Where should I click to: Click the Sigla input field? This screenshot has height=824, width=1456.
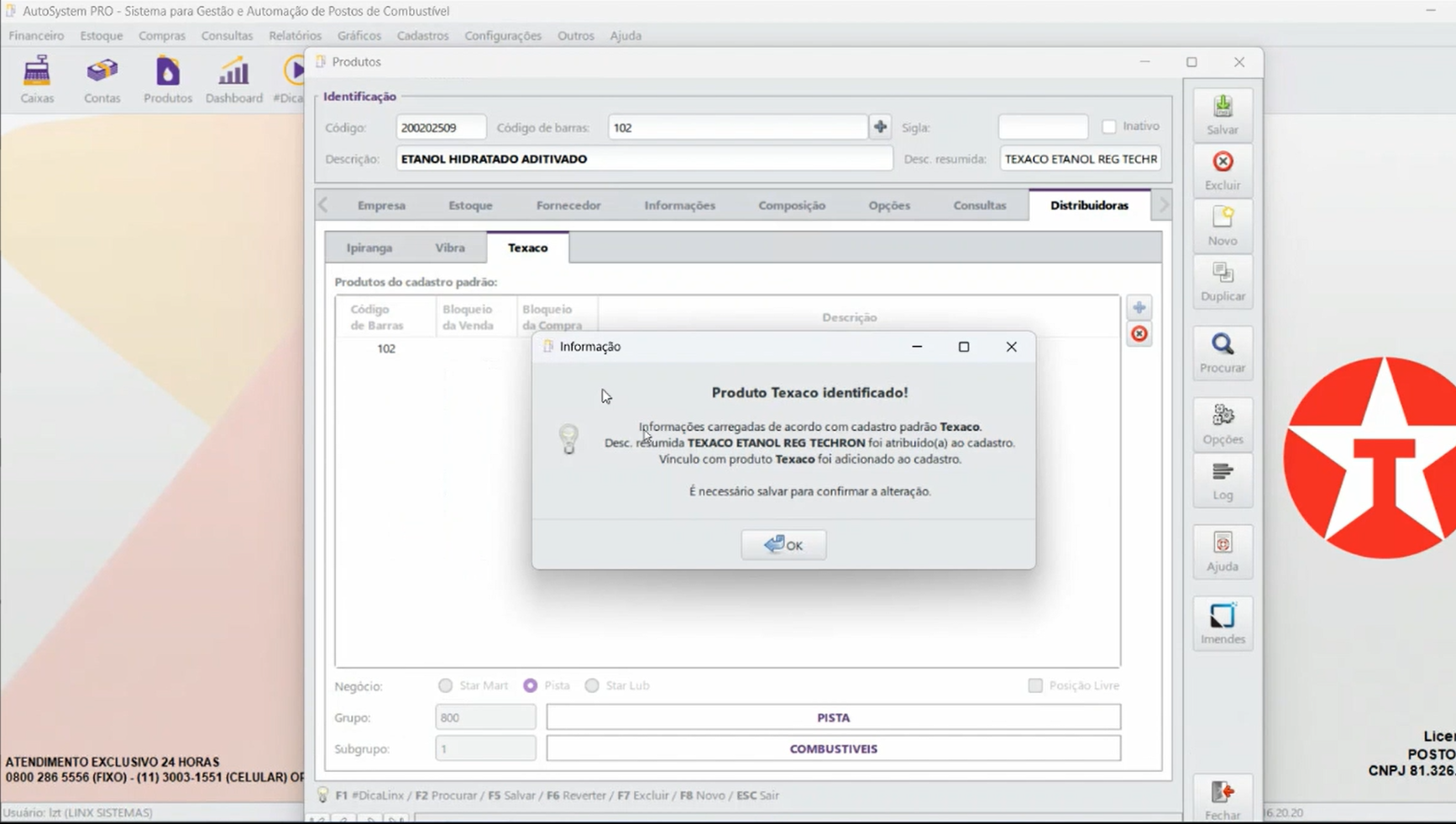click(x=1043, y=127)
